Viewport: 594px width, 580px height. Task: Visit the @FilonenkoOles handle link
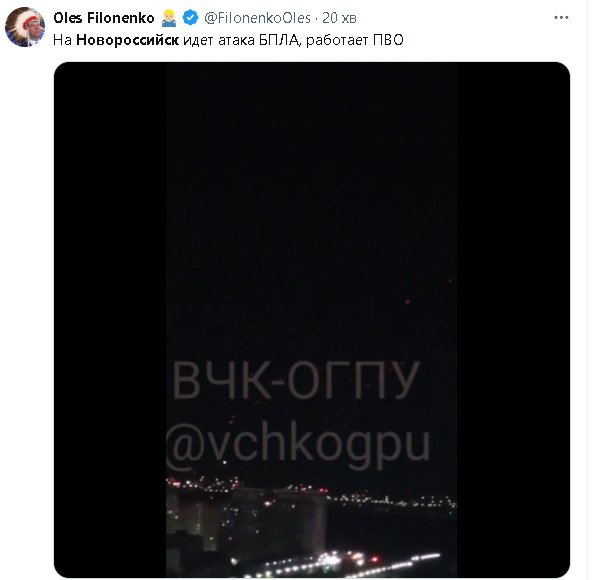[x=257, y=18]
